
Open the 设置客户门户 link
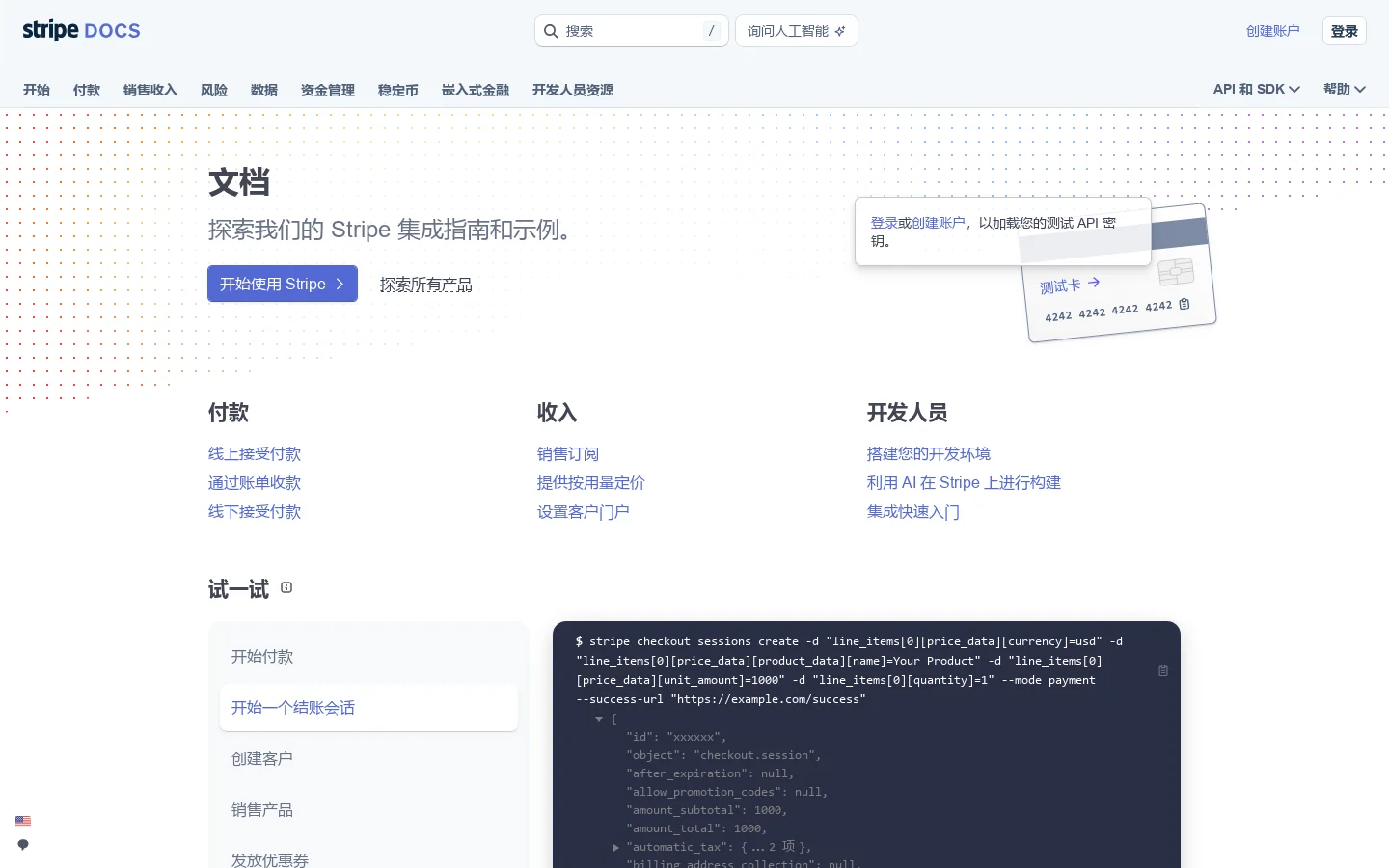pyautogui.click(x=584, y=512)
